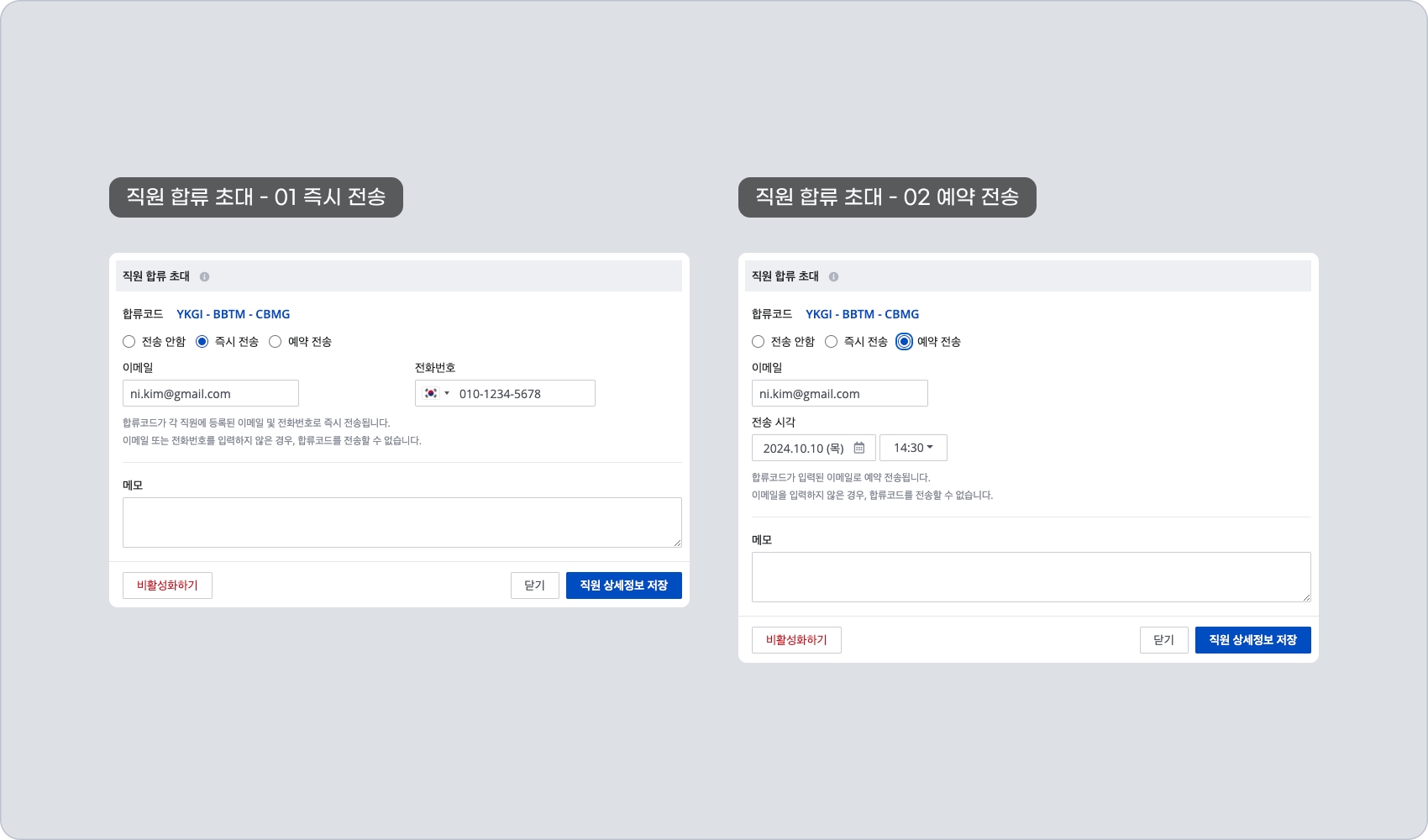Expand country code arrow beside the flag

click(447, 393)
